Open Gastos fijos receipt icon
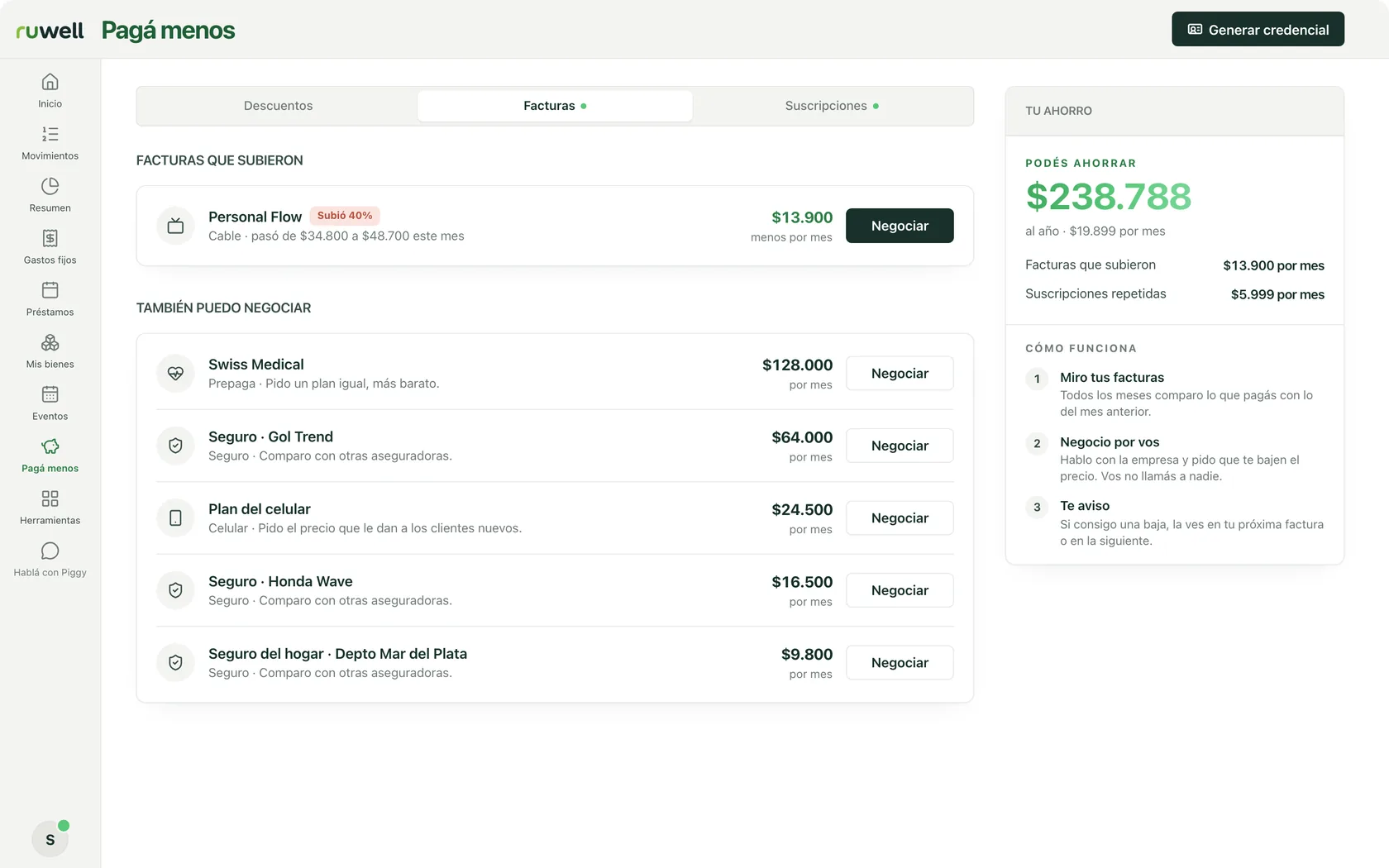Image resolution: width=1389 pixels, height=868 pixels. click(x=50, y=238)
